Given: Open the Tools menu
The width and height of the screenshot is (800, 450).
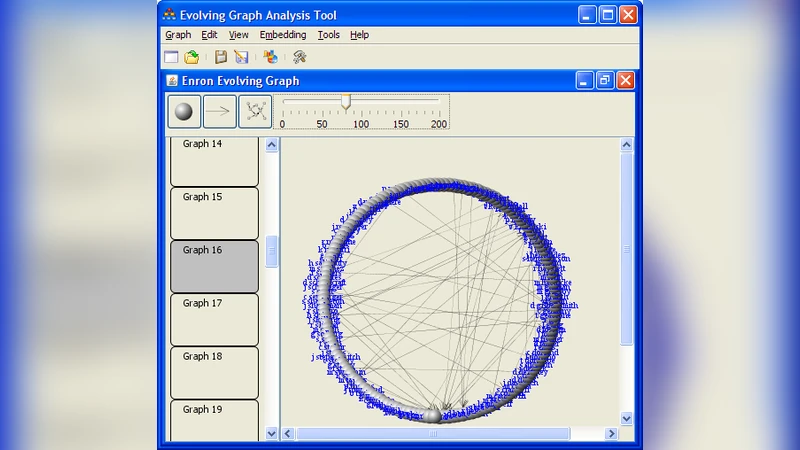Looking at the screenshot, I should 328,35.
